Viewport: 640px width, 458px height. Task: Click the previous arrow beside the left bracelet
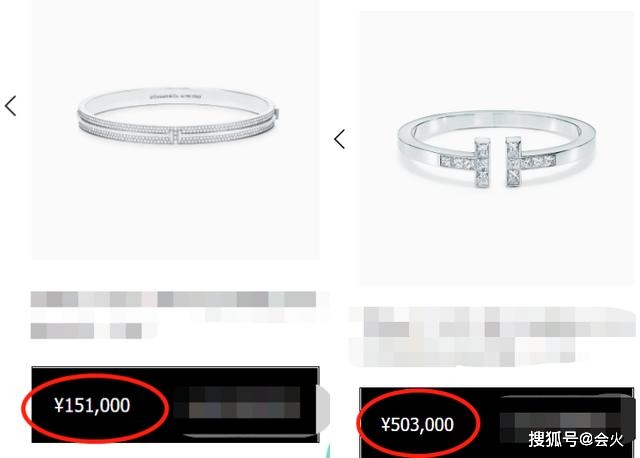coord(11,106)
